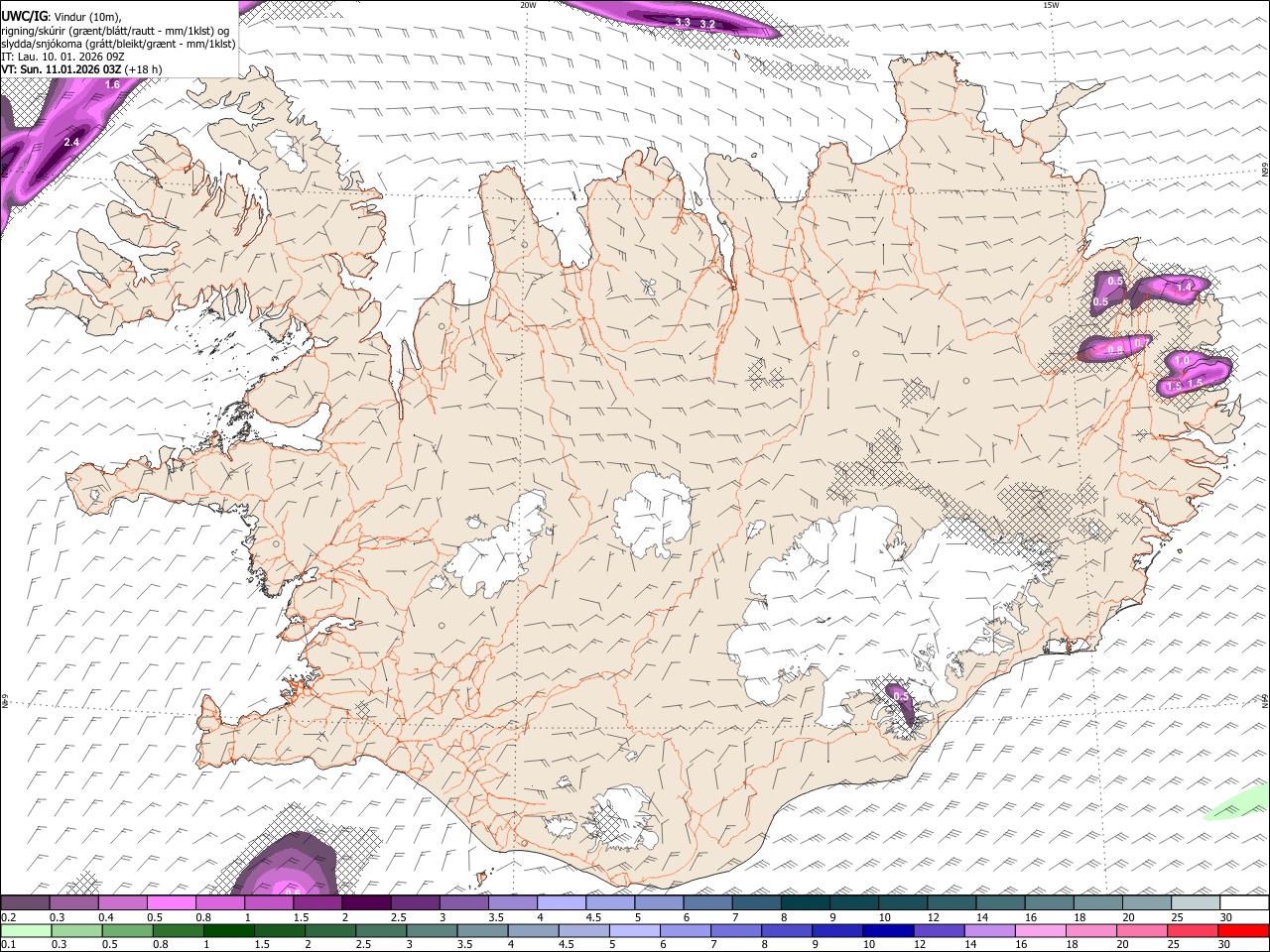Click the UWC/IG title text
1270x952 pixels.
[x=24, y=17]
